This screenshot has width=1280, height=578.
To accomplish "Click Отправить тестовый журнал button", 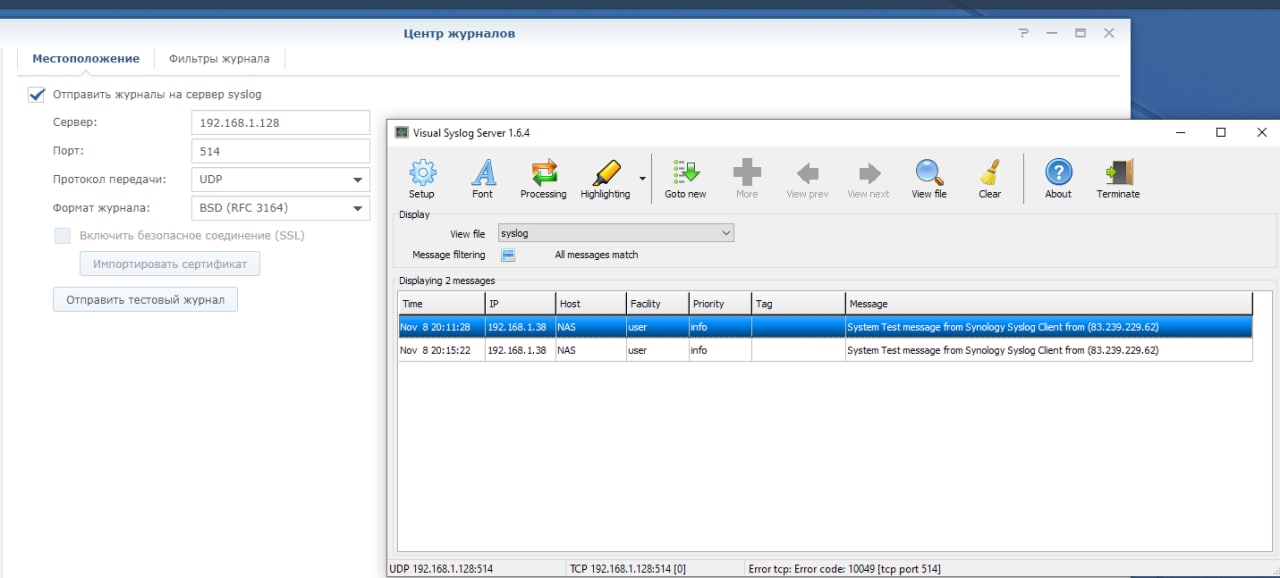I will point(145,299).
